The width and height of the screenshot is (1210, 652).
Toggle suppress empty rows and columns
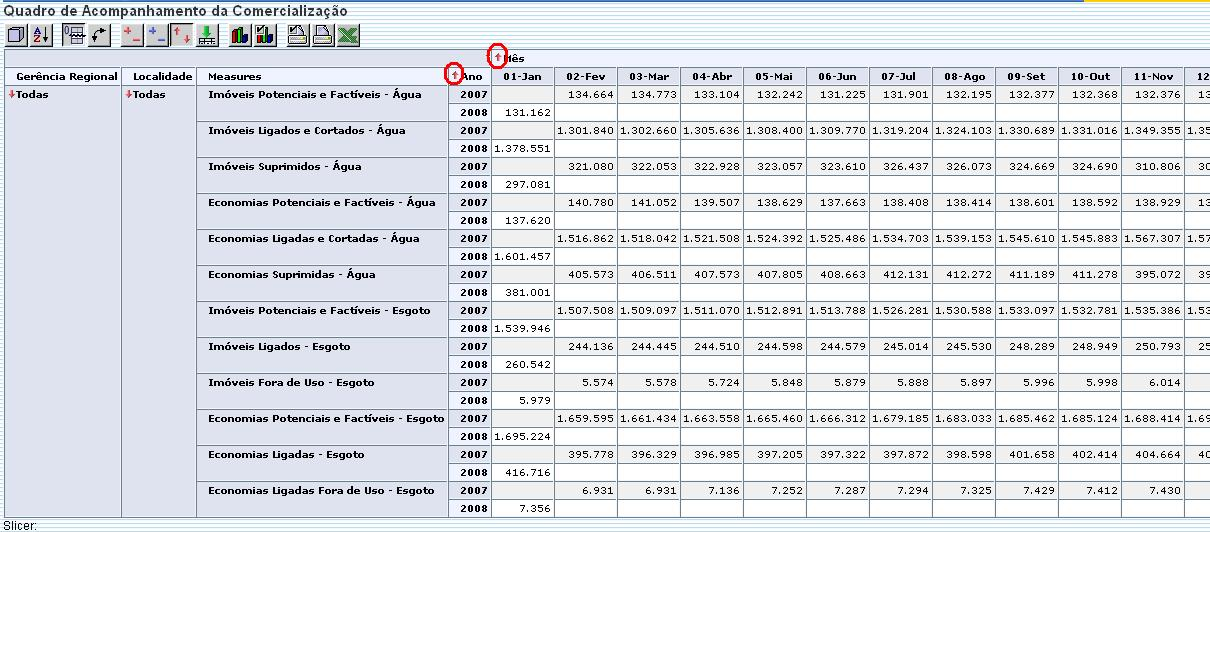point(74,35)
